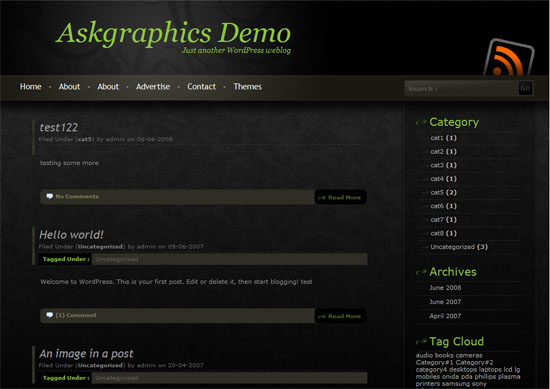This screenshot has height=389, width=550.
Task: Open the Themes menu item
Action: 247,87
